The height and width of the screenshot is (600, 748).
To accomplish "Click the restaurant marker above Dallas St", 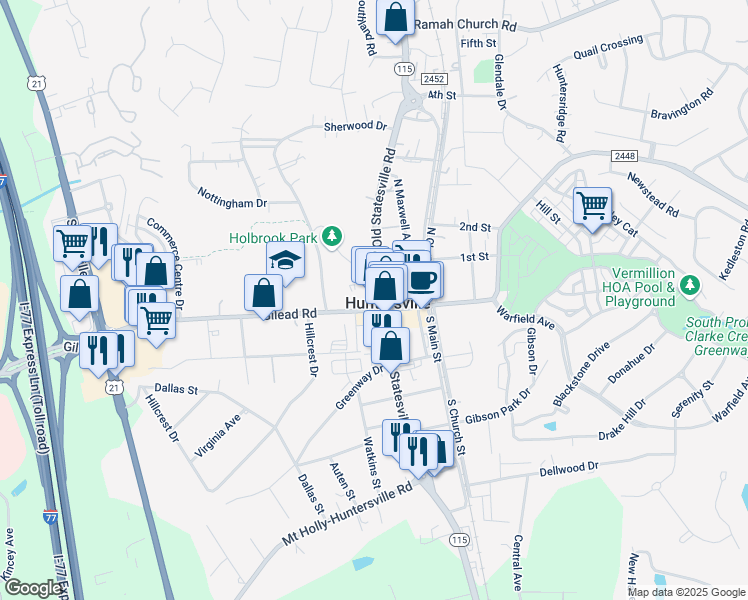I will click(98, 353).
